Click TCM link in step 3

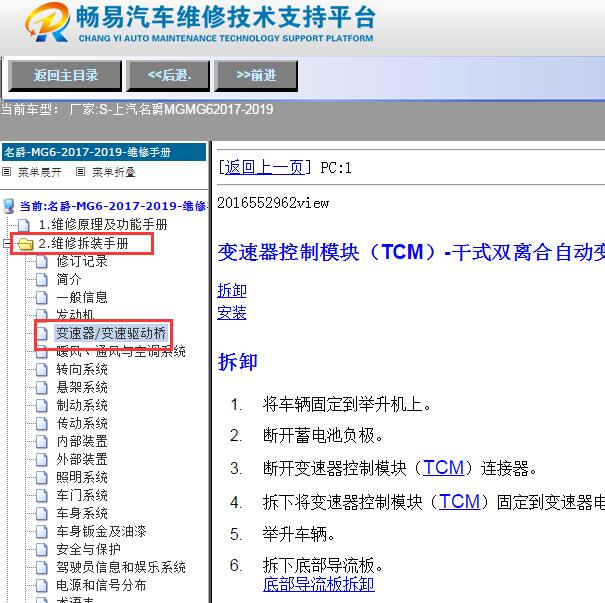(x=443, y=468)
